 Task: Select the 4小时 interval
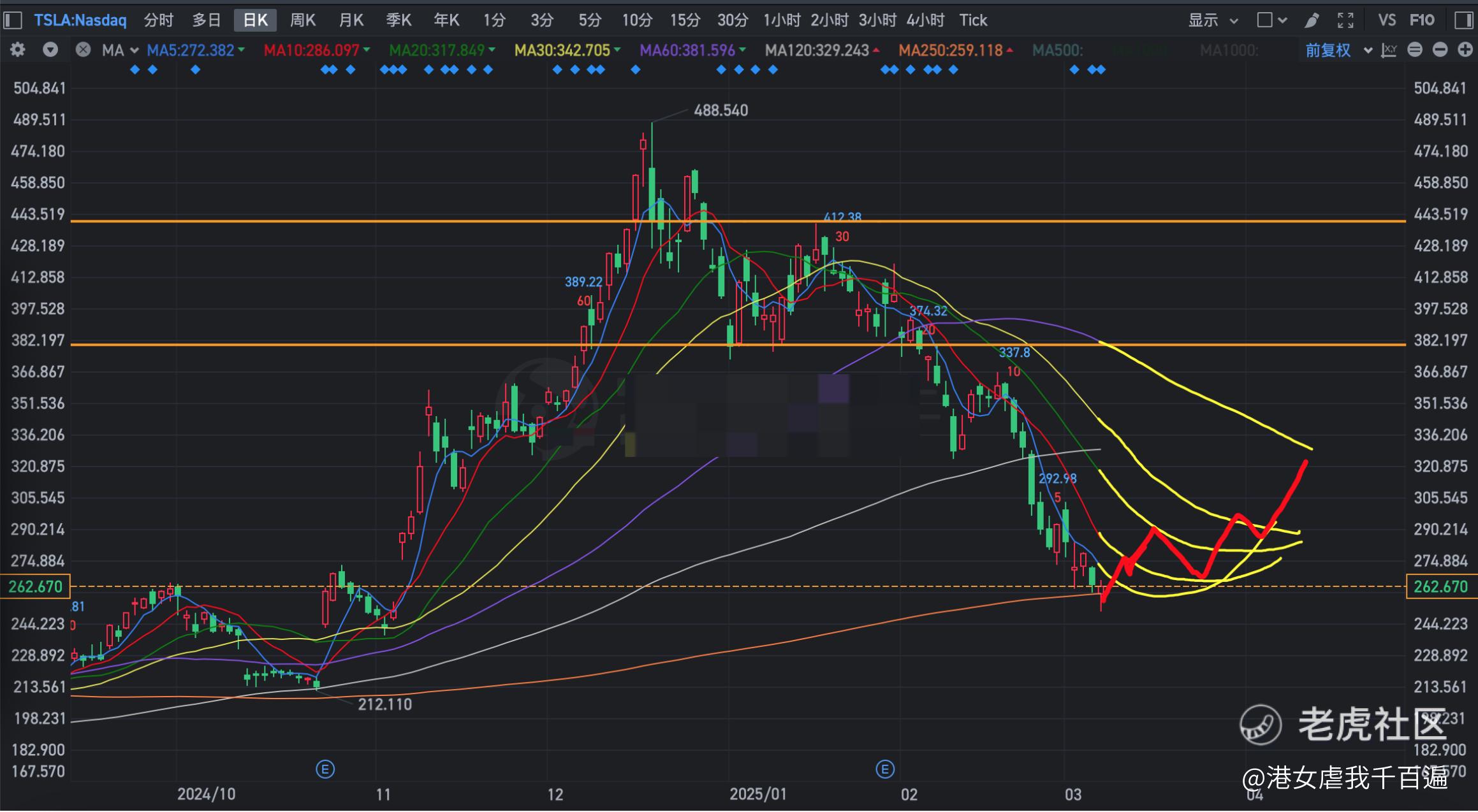click(x=925, y=20)
